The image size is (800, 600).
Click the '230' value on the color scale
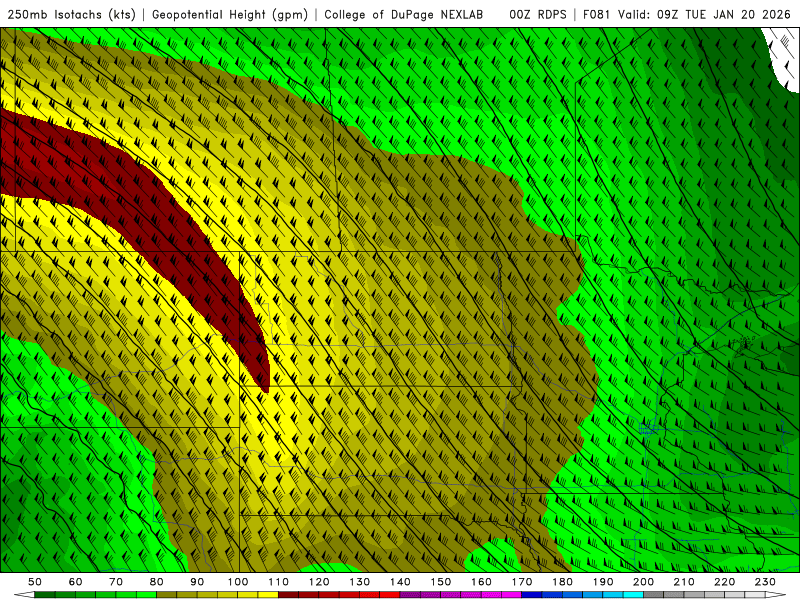pos(765,582)
